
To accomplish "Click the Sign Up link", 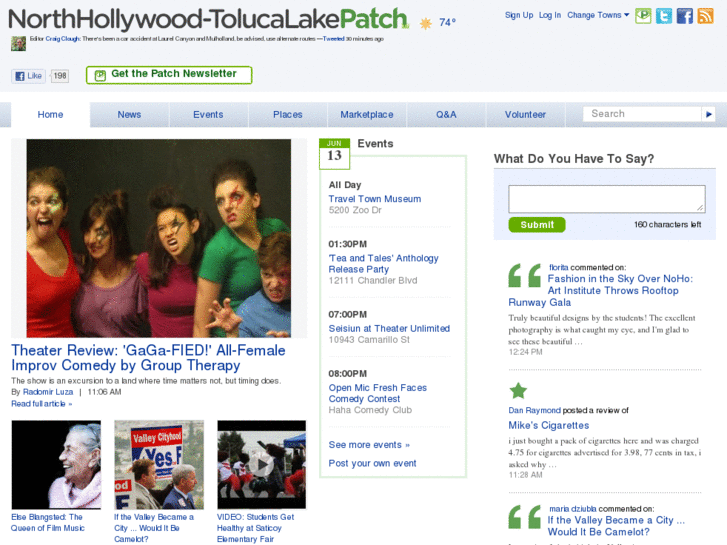I will click(x=519, y=15).
